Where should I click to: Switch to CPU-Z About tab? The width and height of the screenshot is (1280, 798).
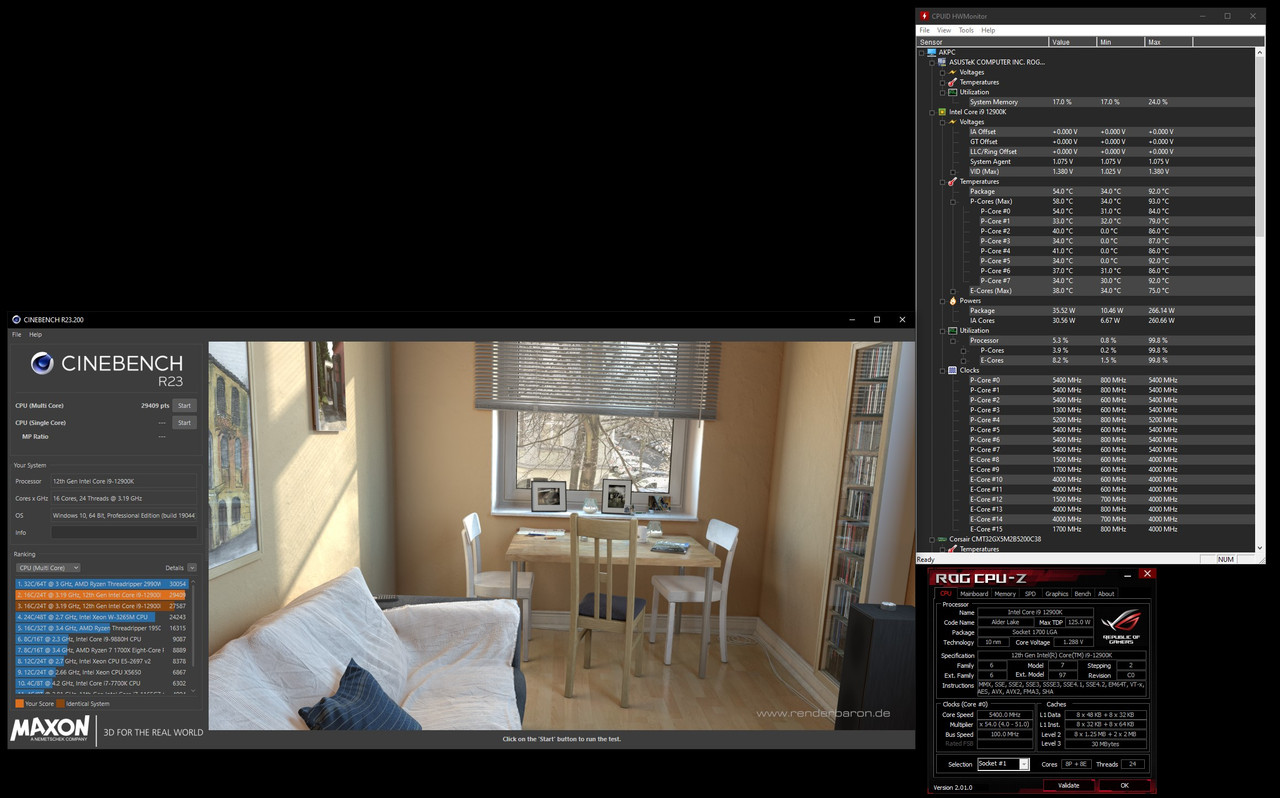click(1106, 594)
